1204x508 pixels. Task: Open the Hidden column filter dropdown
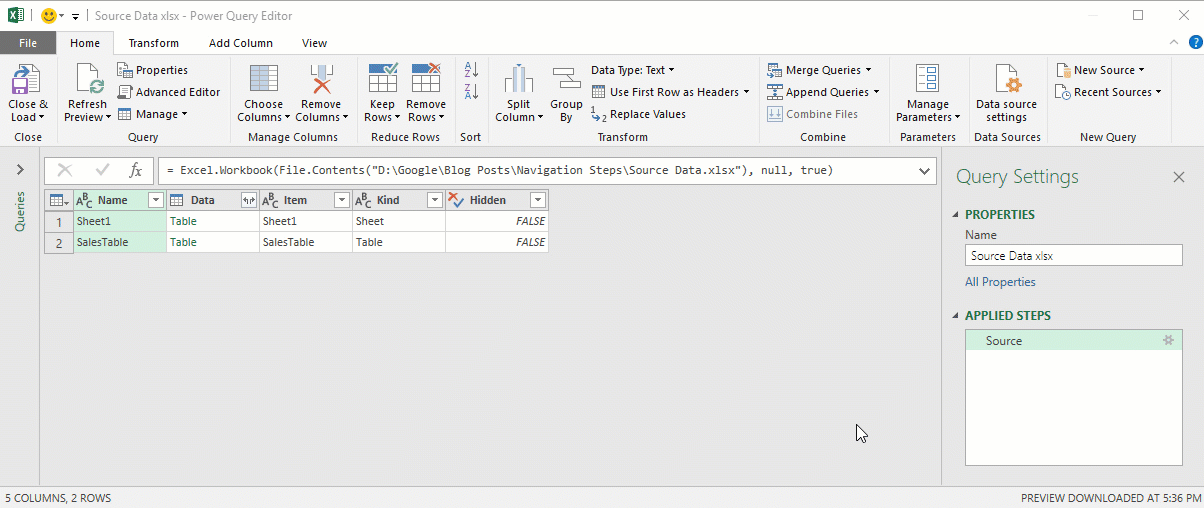(537, 200)
